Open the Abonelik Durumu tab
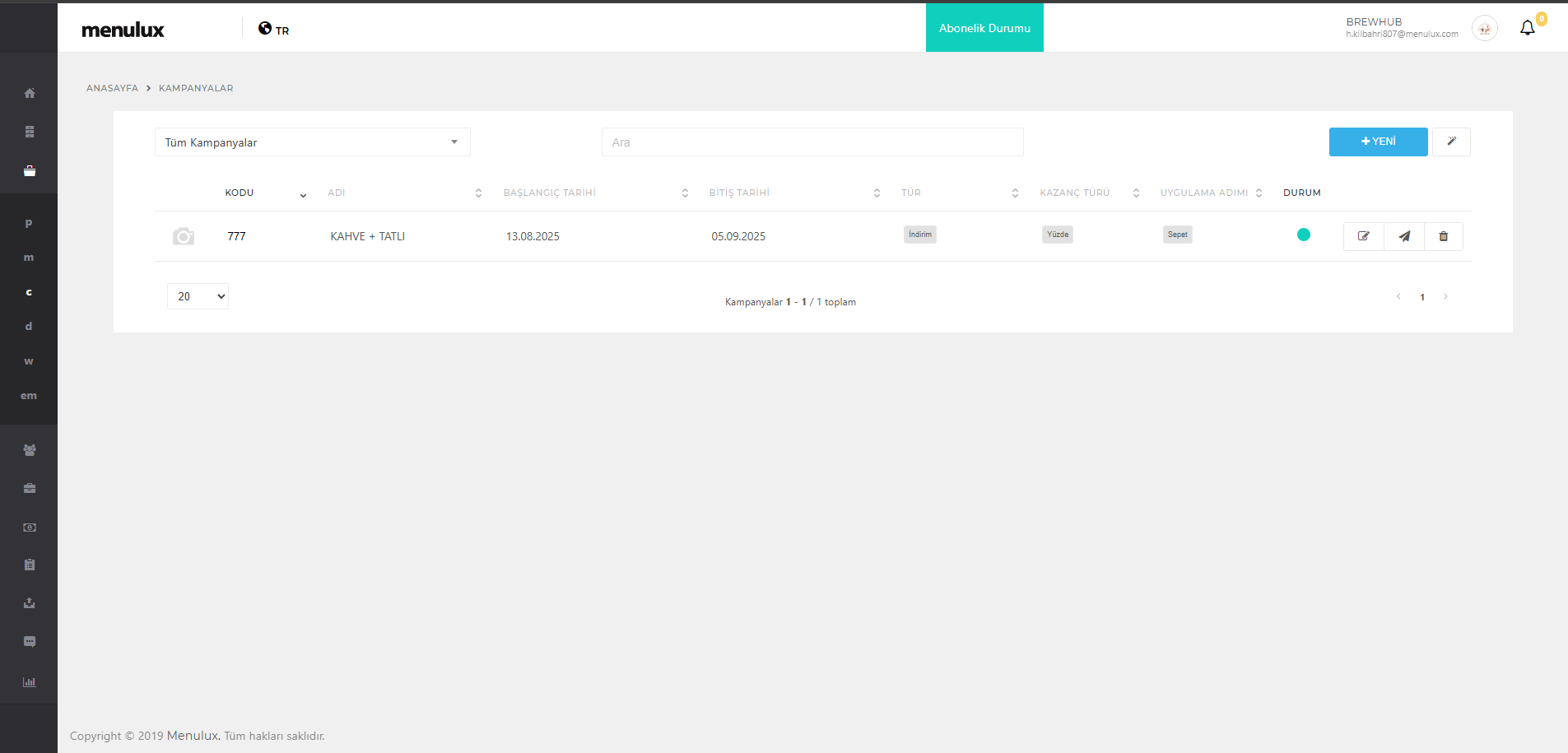The image size is (1568, 753). click(x=984, y=28)
